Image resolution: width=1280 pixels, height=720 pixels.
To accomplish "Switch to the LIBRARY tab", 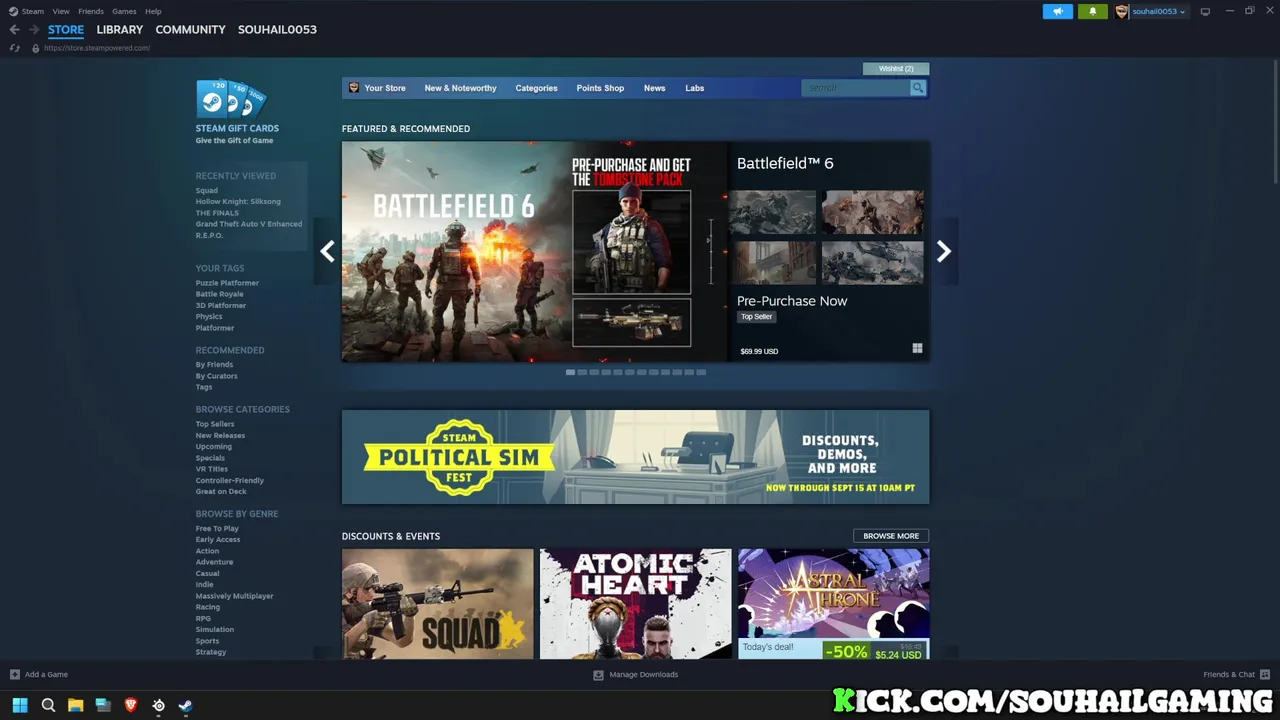I will coord(120,30).
